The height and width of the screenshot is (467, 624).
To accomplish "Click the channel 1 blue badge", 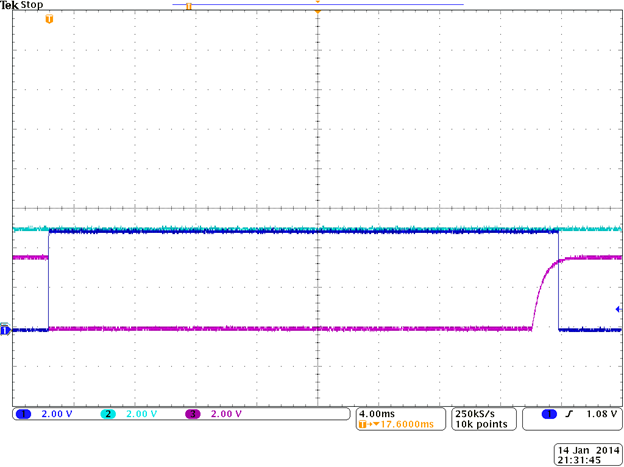I will (23, 414).
